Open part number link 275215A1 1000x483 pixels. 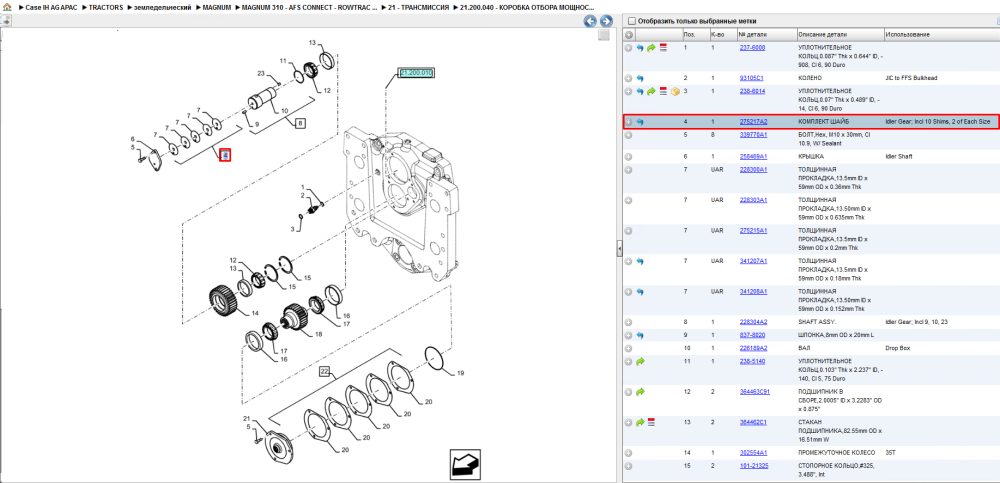pos(753,230)
